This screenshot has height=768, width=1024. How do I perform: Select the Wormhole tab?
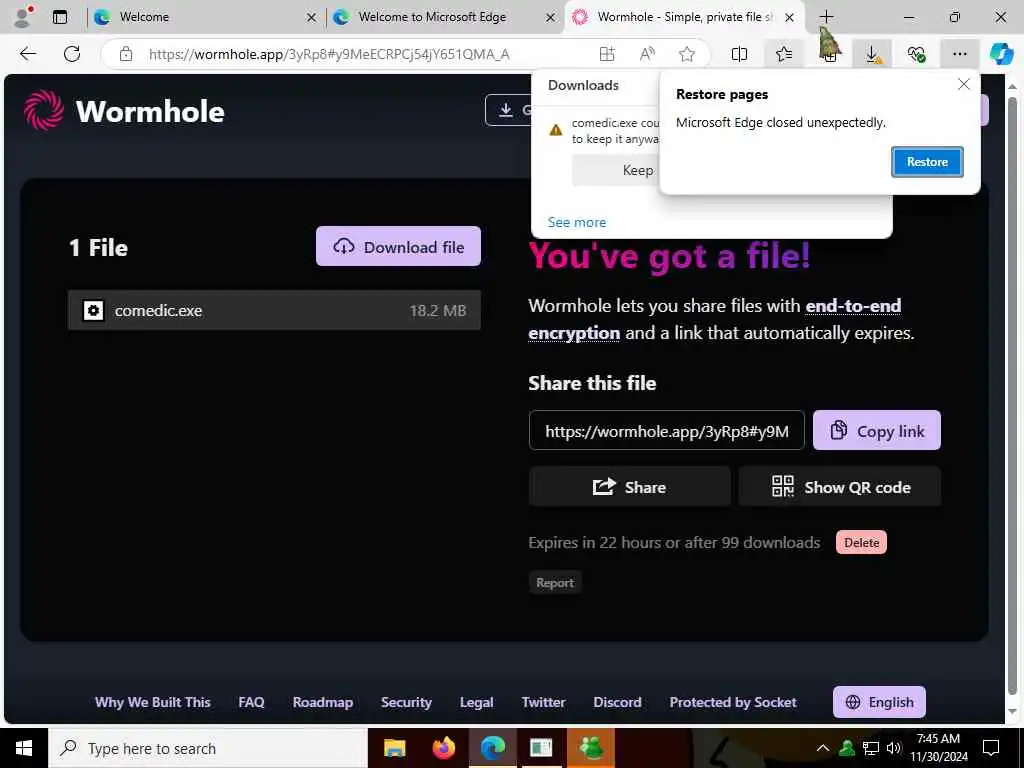684,17
